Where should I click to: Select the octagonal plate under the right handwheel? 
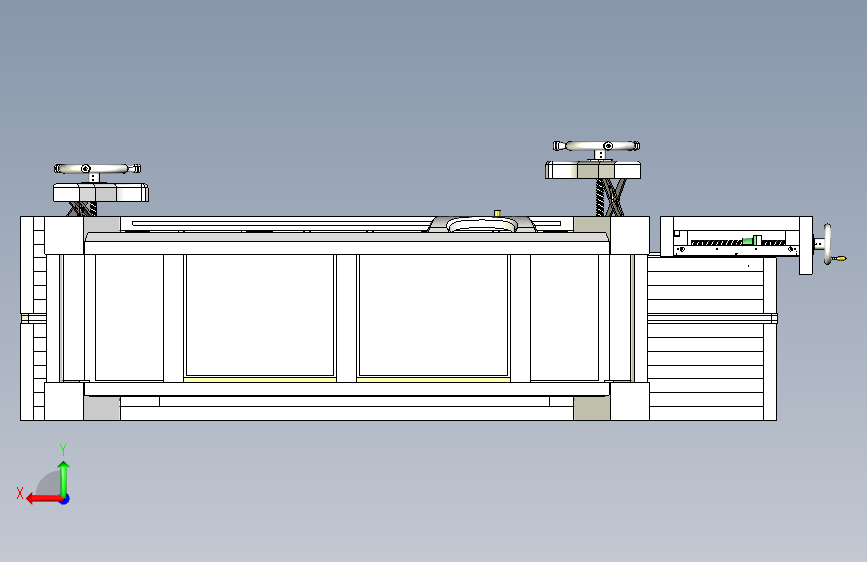pos(593,170)
